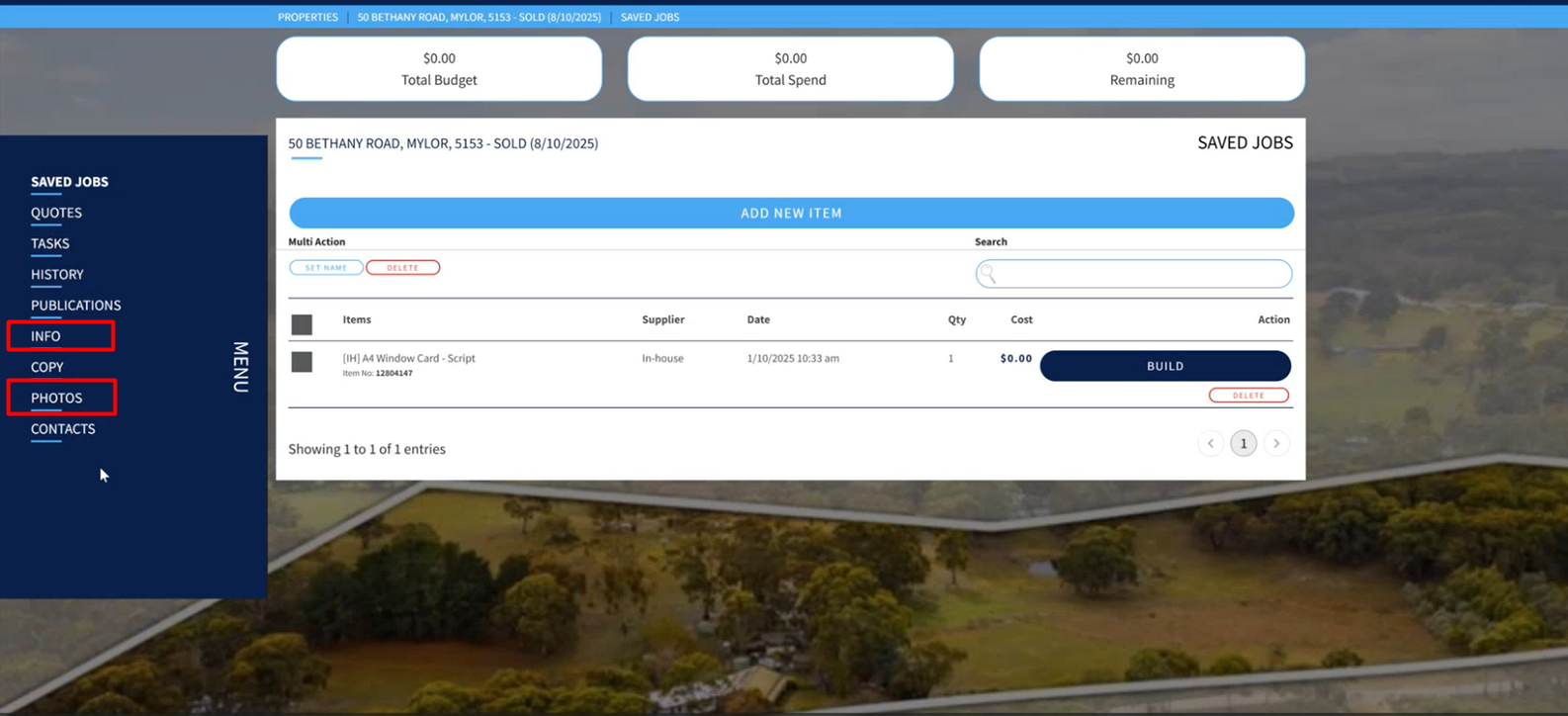Sort by the Qty column header
The image size is (1568, 716).
click(x=957, y=319)
